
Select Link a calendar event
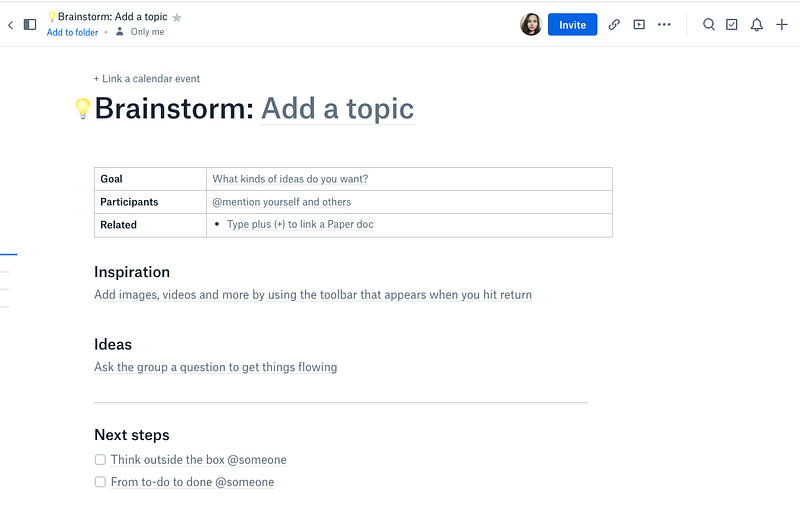point(147,79)
